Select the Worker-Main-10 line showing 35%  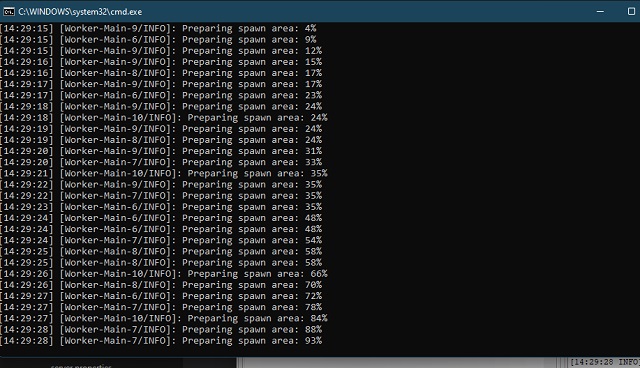(x=164, y=173)
